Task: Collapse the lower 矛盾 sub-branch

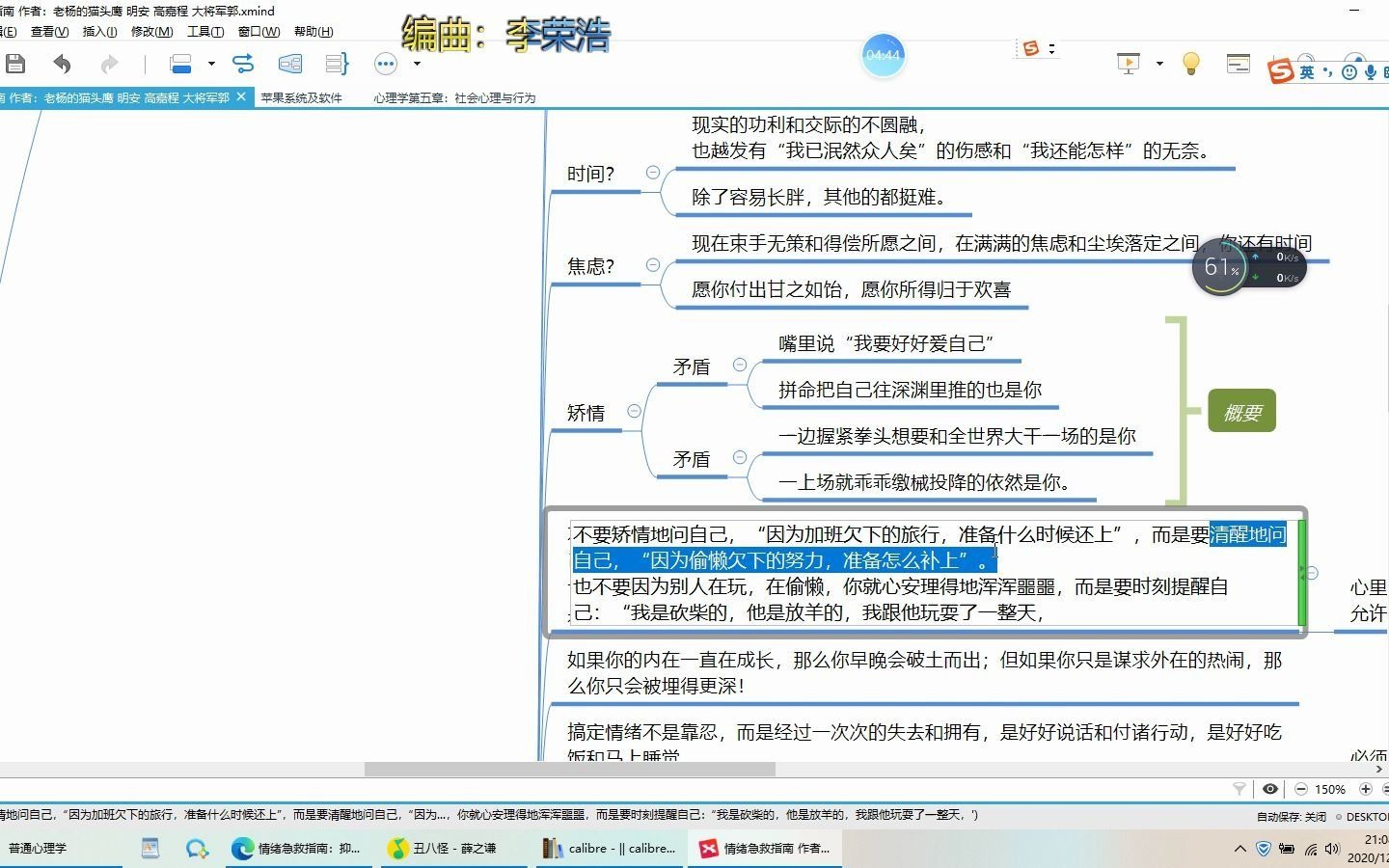Action: pyautogui.click(x=740, y=457)
